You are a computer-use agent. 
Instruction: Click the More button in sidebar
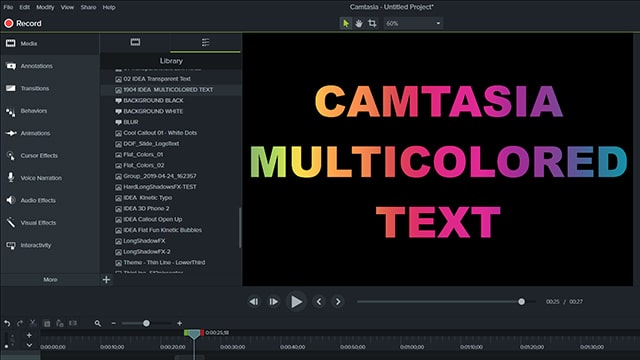click(50, 280)
